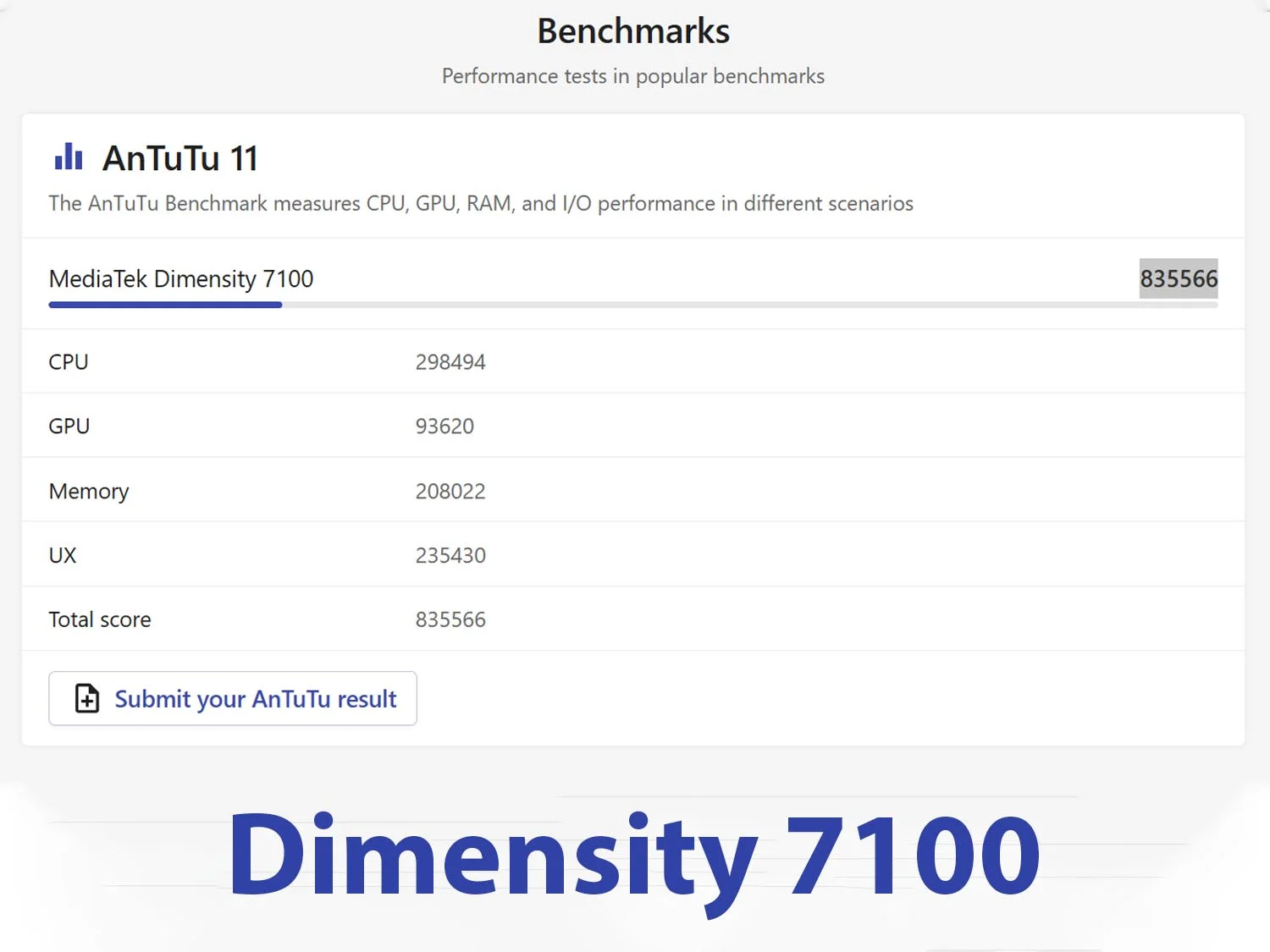The width and height of the screenshot is (1270, 952).
Task: Click the UX value 235430
Action: tap(450, 556)
